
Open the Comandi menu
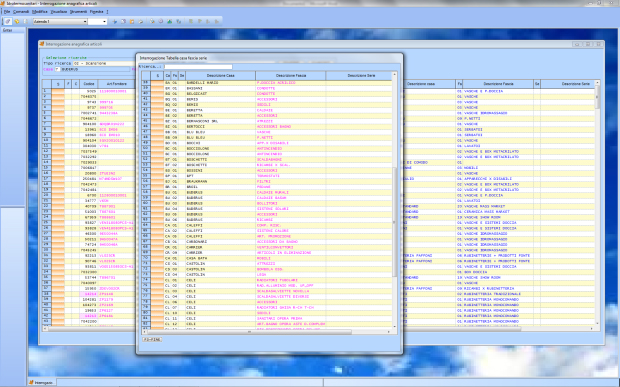tap(21, 12)
